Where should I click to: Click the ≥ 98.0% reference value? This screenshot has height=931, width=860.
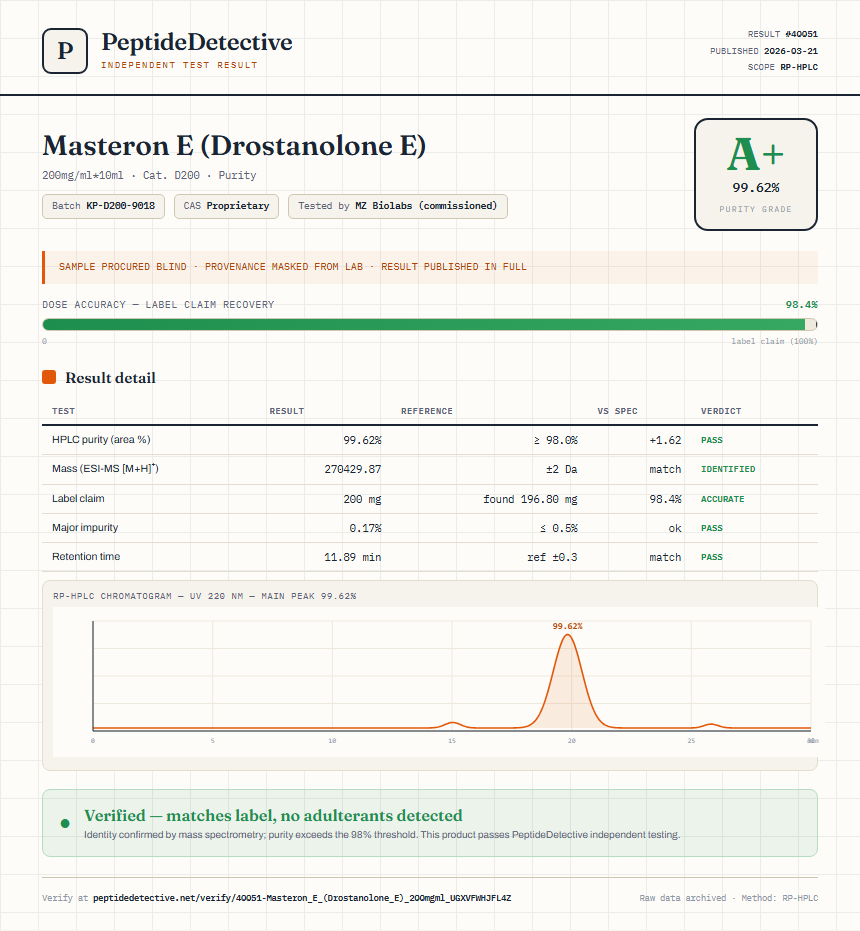click(x=556, y=440)
